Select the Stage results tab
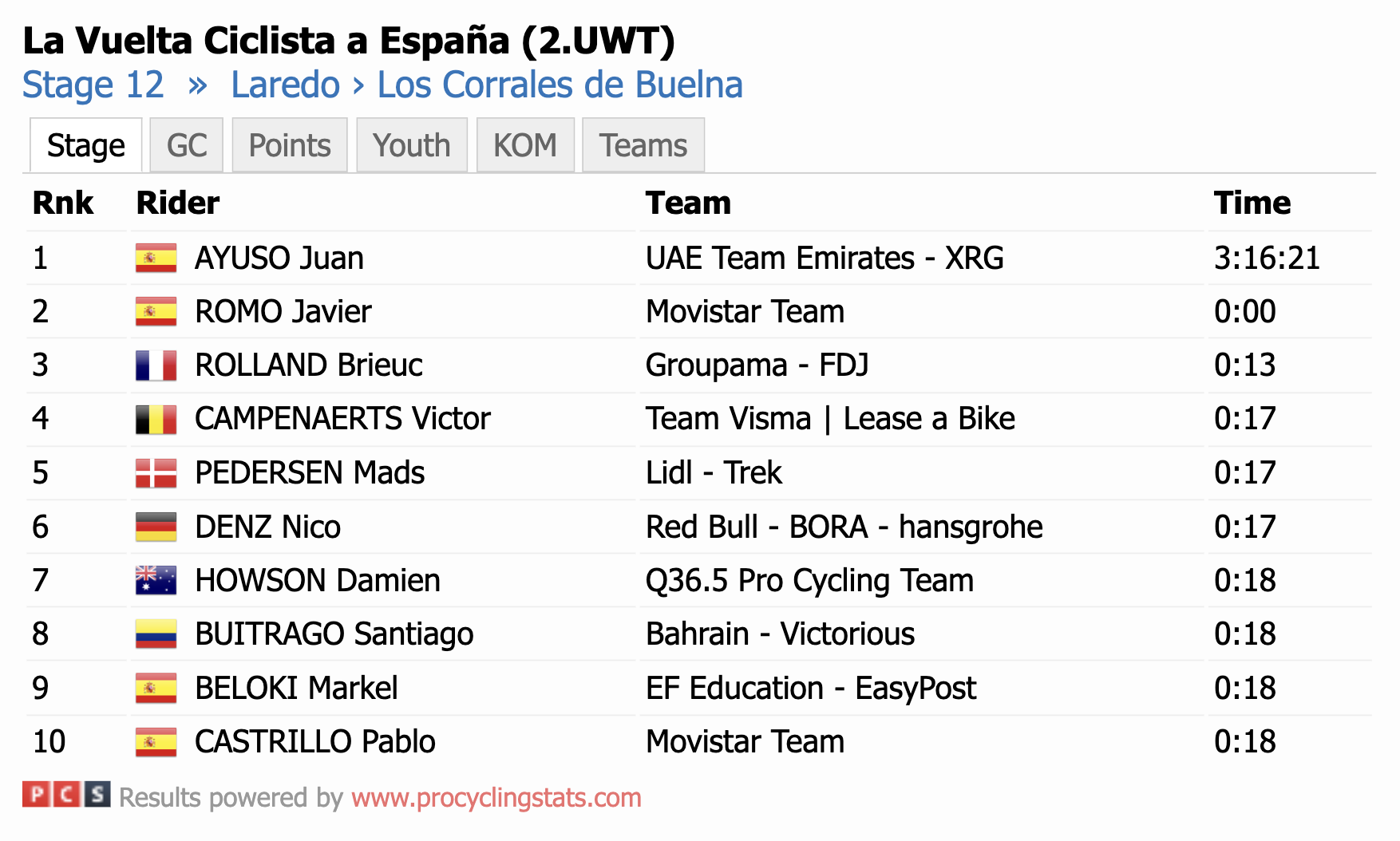The width and height of the screenshot is (1400, 841). coord(86,145)
